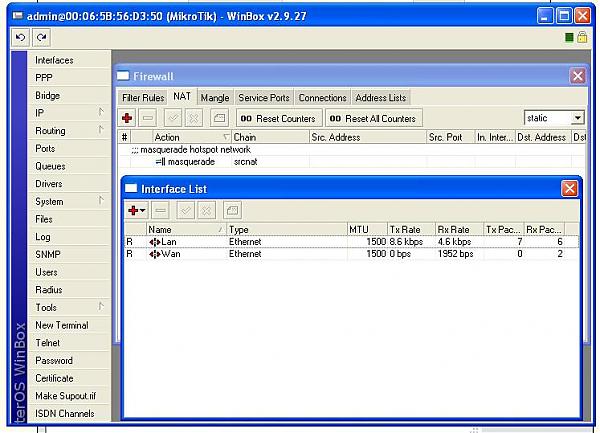The width and height of the screenshot is (600, 433).
Task: Open the static filter dropdown in Firewall
Action: pyautogui.click(x=578, y=118)
